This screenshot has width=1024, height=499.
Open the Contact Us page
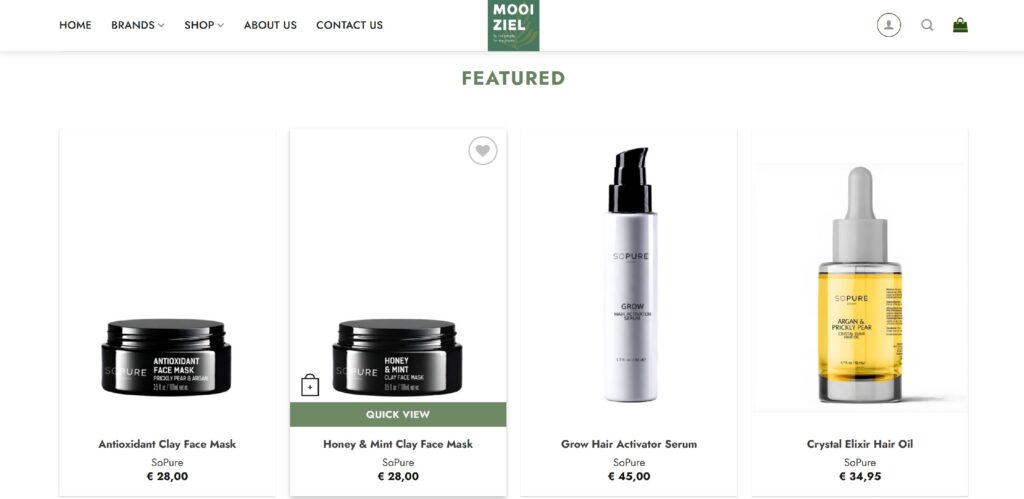coord(349,25)
